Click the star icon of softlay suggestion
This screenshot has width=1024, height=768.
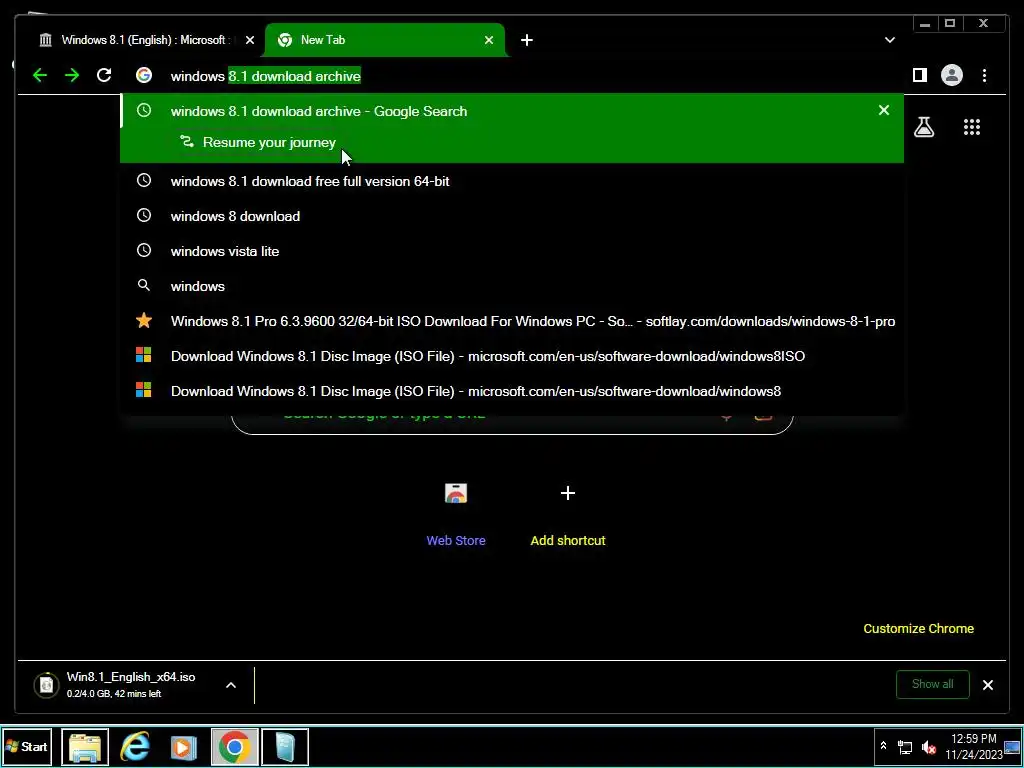144,321
